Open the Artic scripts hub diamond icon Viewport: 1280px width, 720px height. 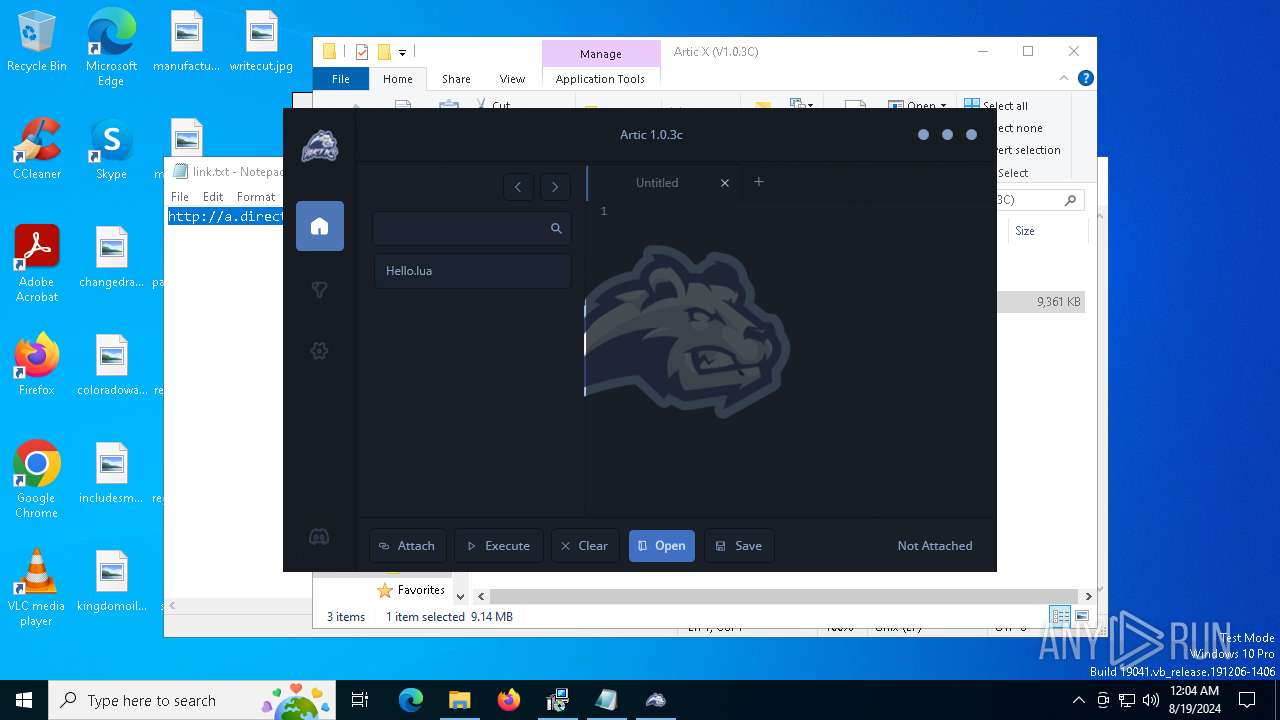tap(320, 290)
